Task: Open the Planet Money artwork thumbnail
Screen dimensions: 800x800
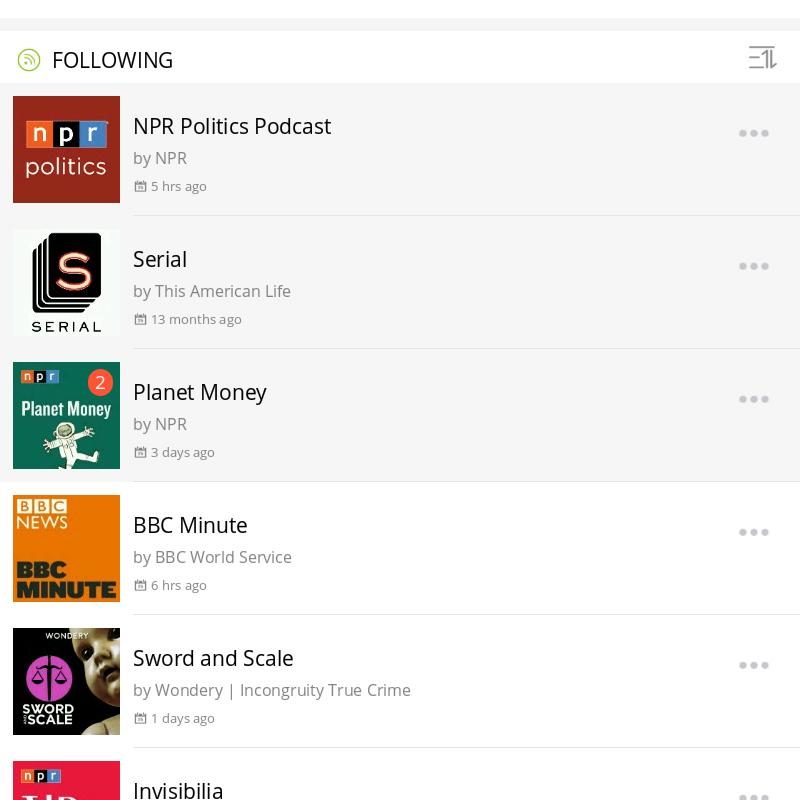Action: 66,415
